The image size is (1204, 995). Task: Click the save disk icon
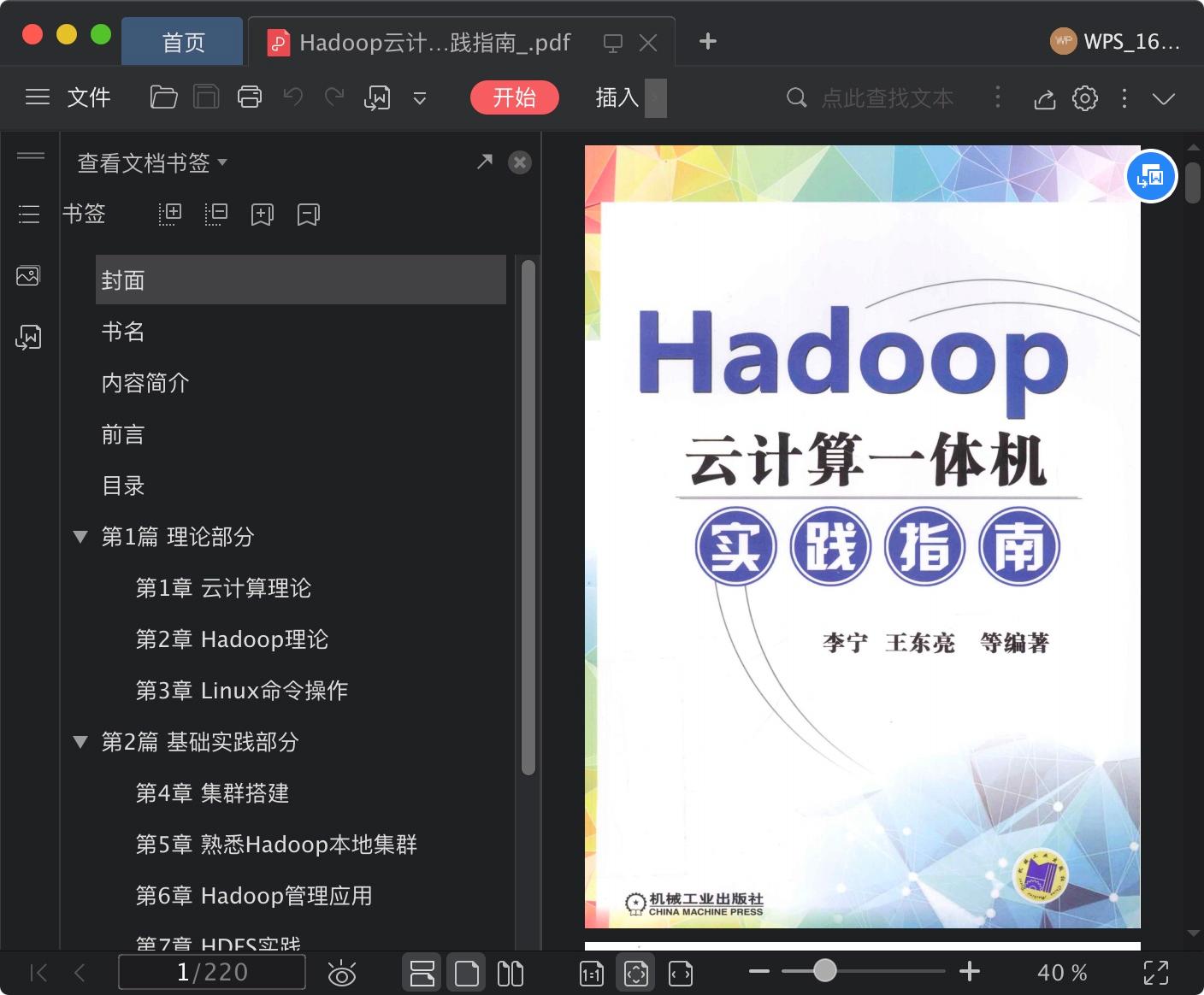tap(206, 97)
